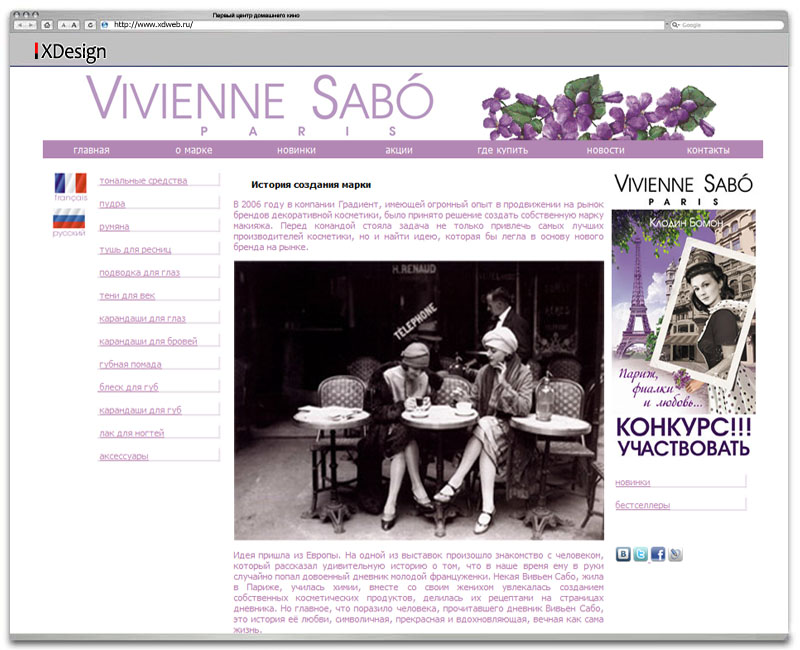Open the Twitter social icon
This screenshot has height=650, width=800.
pyautogui.click(x=640, y=554)
